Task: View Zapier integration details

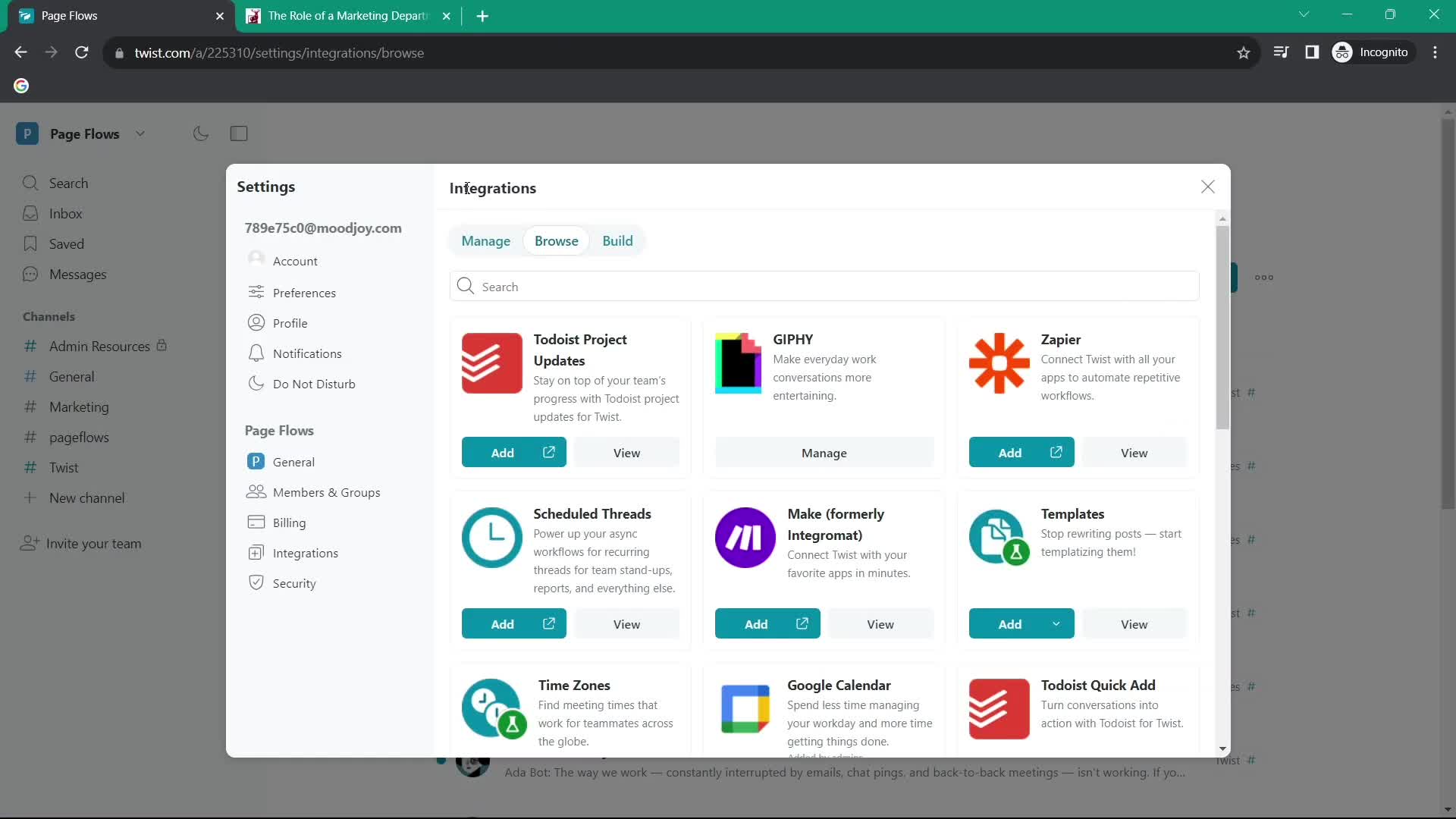Action: tap(1134, 453)
